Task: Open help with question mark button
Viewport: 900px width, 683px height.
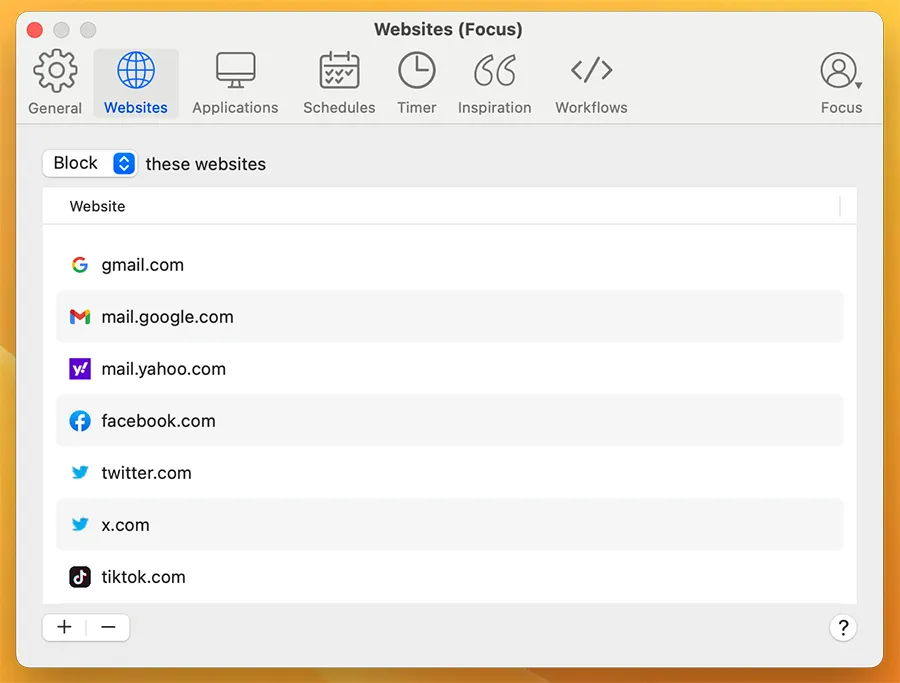Action: tap(843, 627)
